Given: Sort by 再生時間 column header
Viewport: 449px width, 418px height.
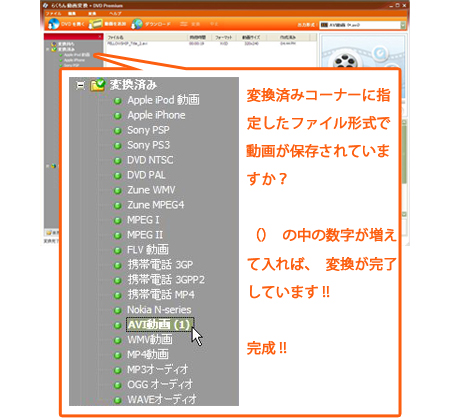Looking at the screenshot, I should coord(198,37).
